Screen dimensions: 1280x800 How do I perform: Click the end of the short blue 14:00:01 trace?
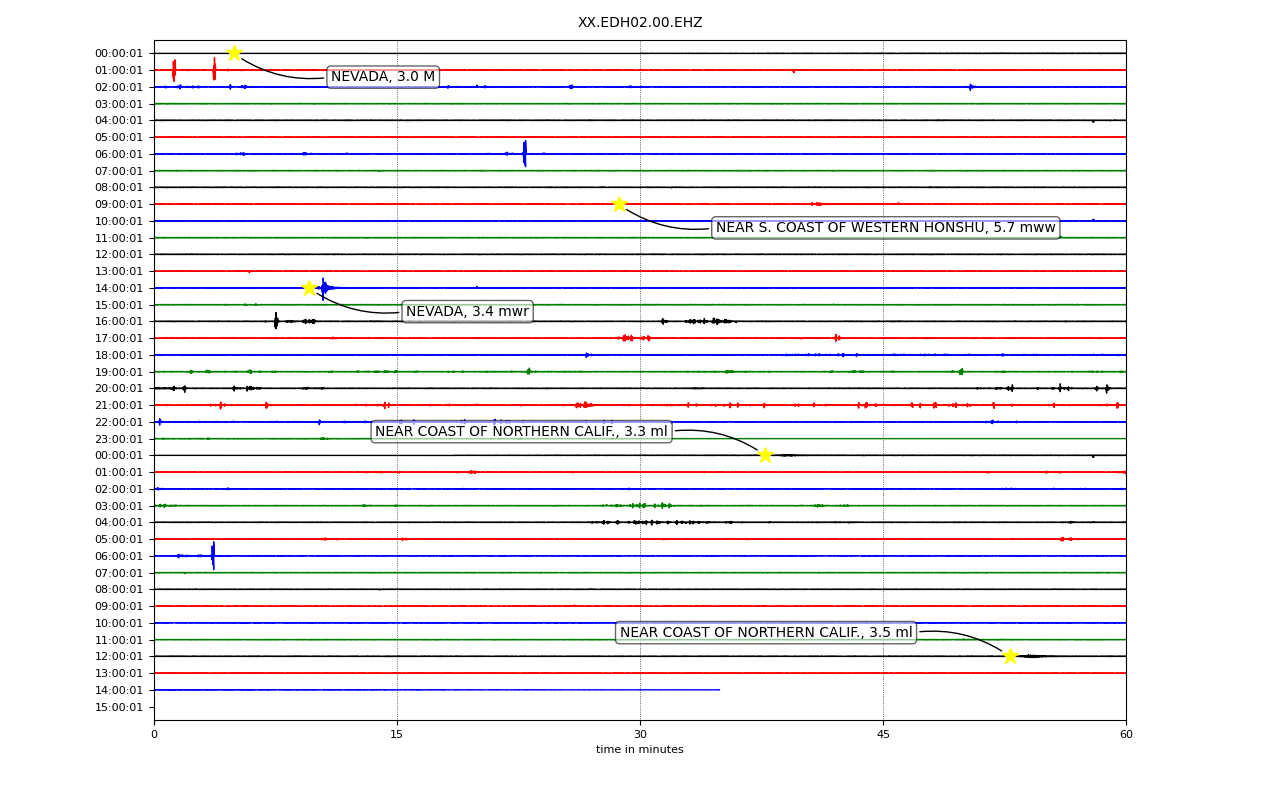[x=719, y=690]
